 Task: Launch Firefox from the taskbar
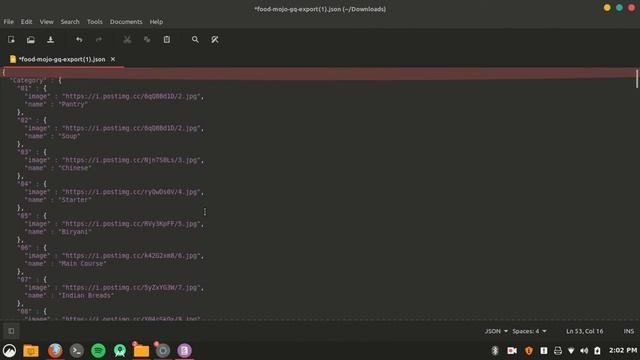(x=55, y=351)
